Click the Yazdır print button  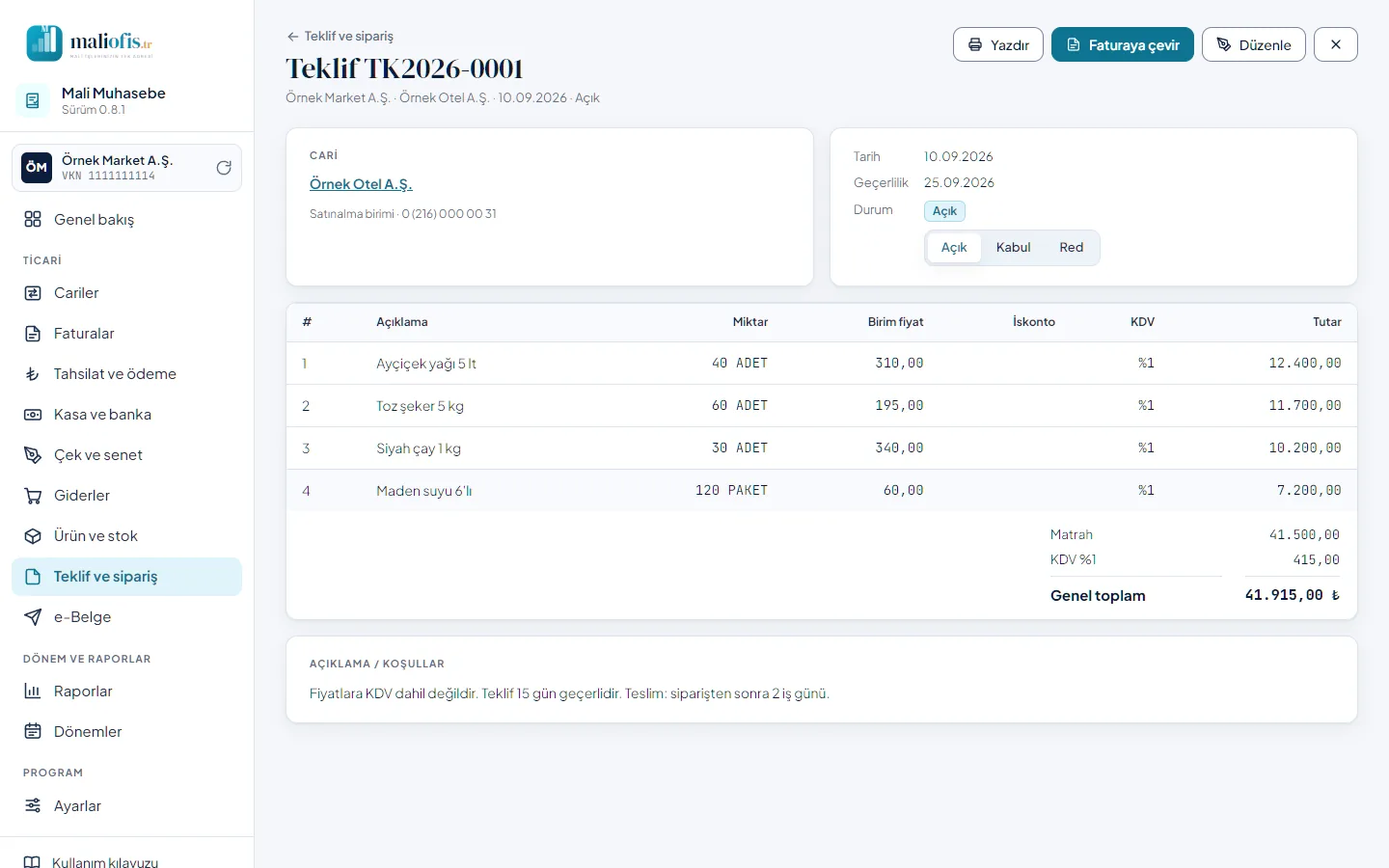pos(998,44)
